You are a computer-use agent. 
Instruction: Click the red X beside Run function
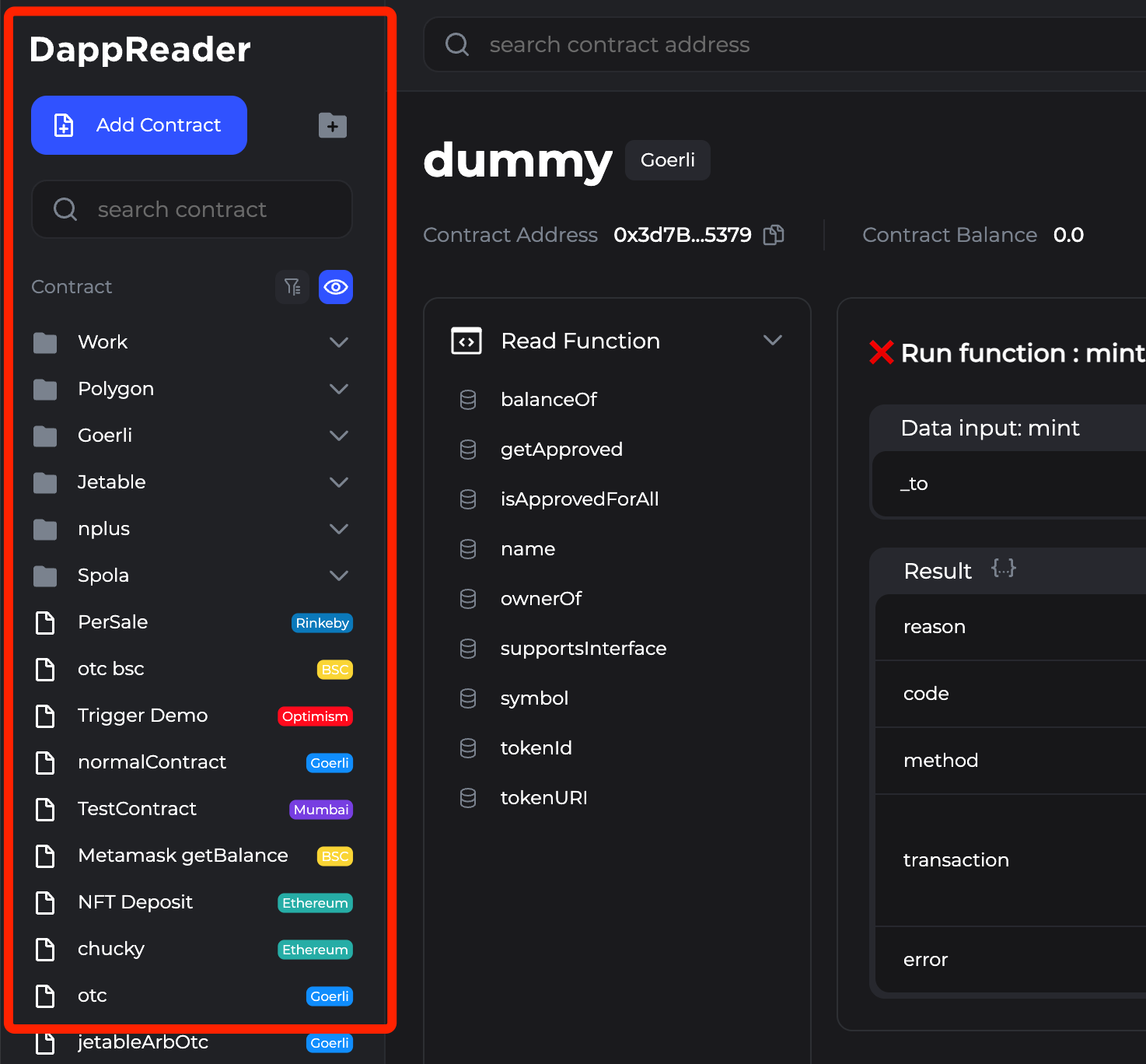882,352
